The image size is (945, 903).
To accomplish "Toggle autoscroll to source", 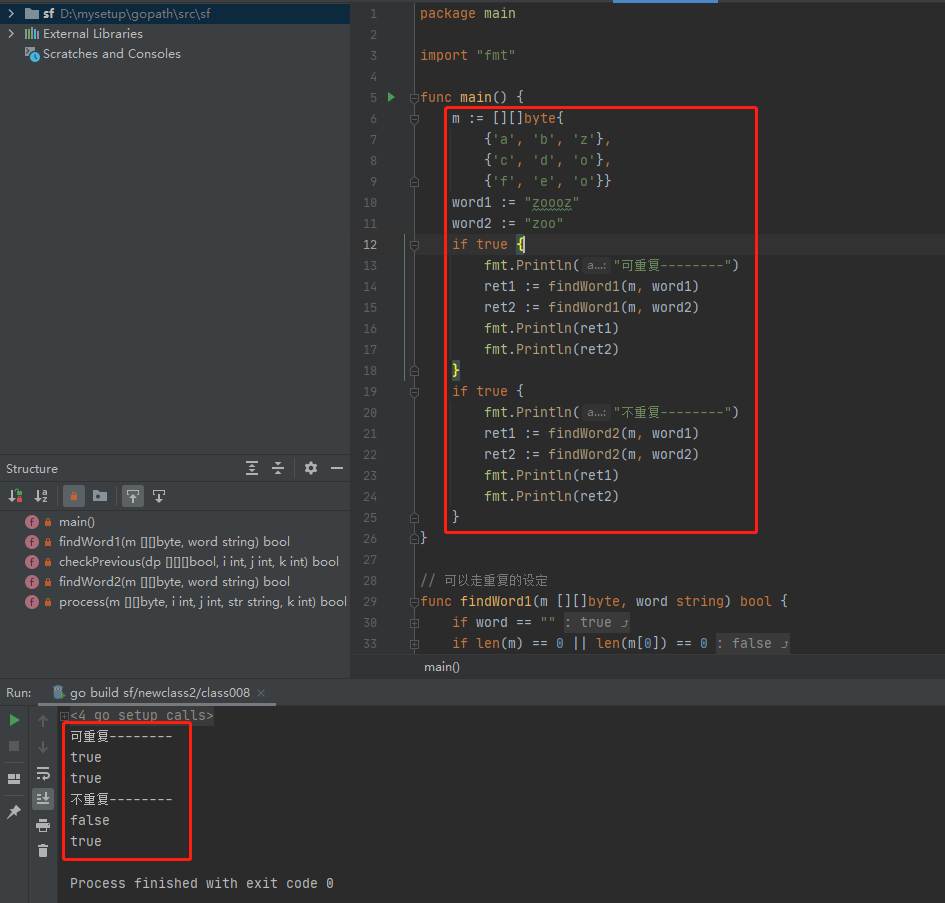I will click(133, 496).
